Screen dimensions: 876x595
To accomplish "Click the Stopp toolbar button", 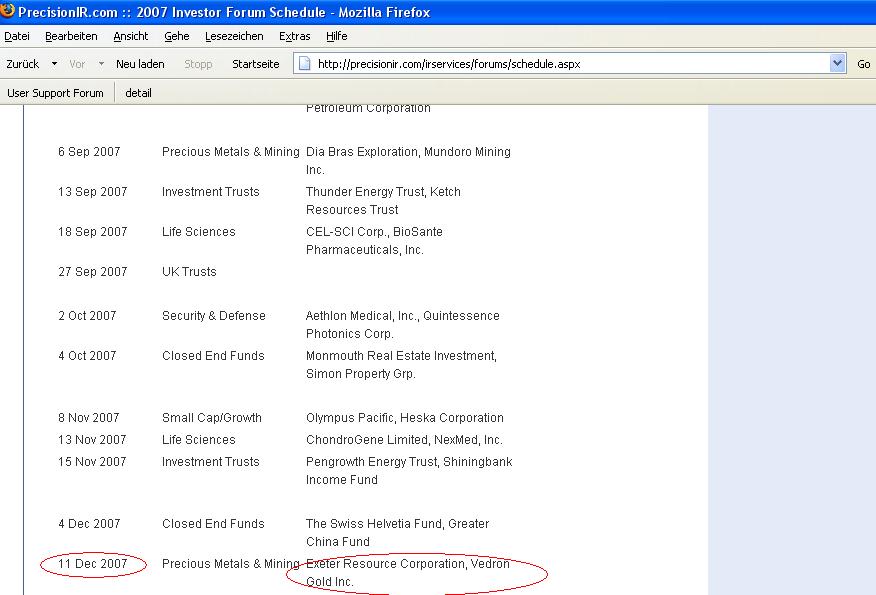I will pyautogui.click(x=198, y=64).
